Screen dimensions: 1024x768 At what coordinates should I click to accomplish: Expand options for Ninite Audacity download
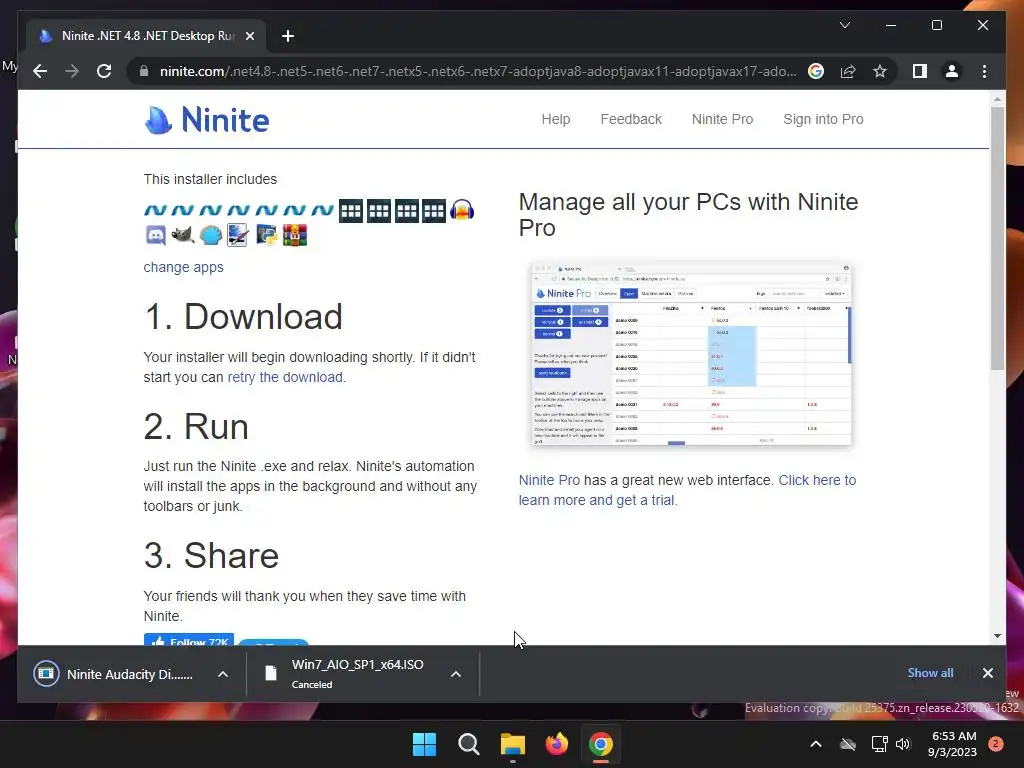[223, 674]
